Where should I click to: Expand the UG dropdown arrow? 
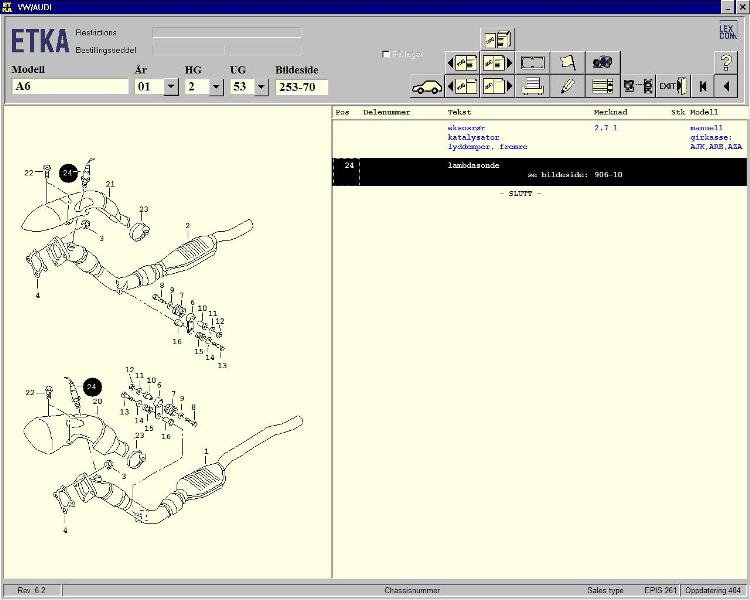pyautogui.click(x=262, y=87)
